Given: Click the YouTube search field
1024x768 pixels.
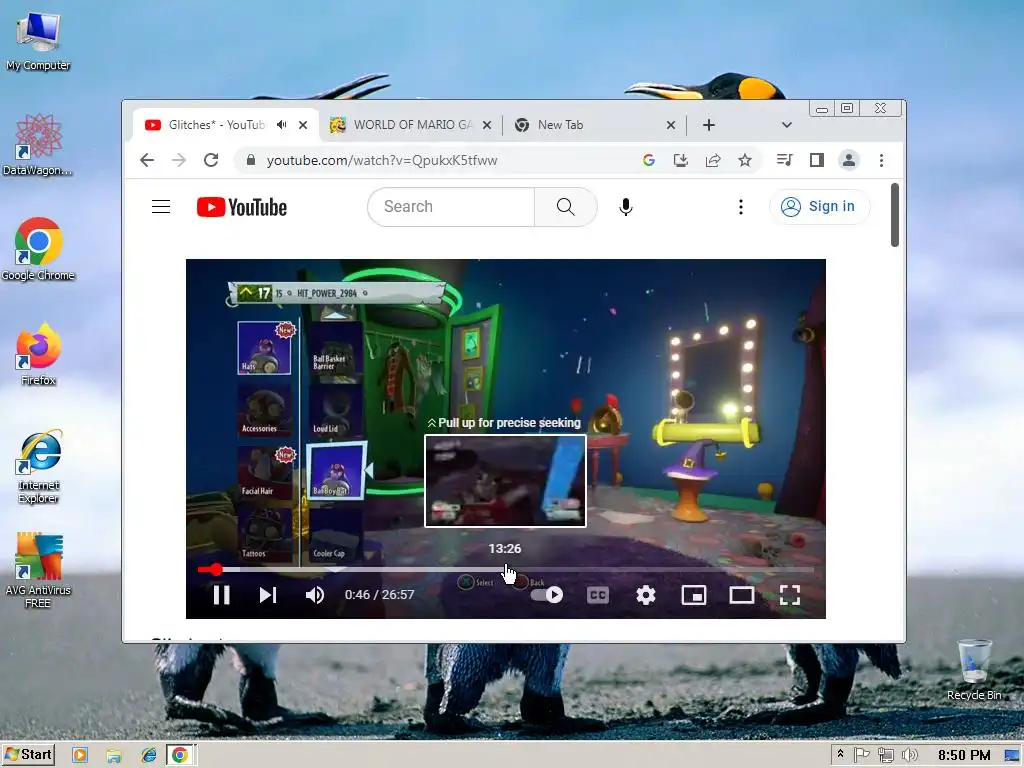Looking at the screenshot, I should 451,207.
